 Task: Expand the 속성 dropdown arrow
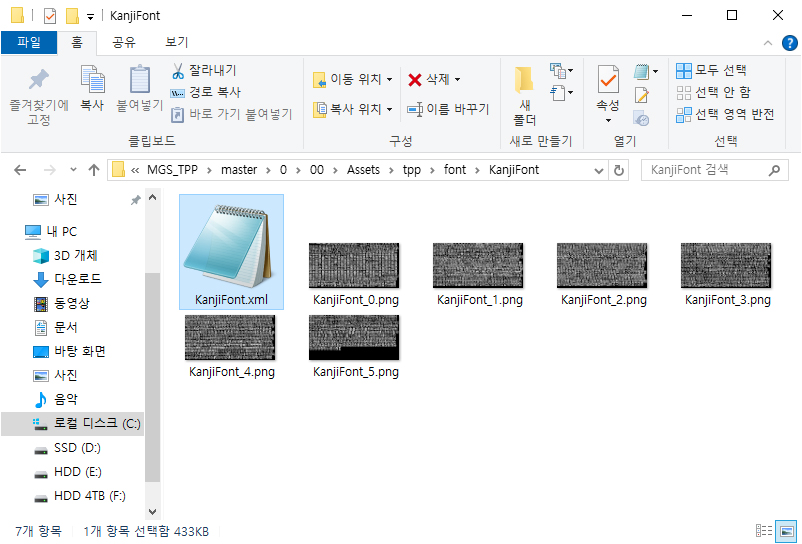coord(608,121)
